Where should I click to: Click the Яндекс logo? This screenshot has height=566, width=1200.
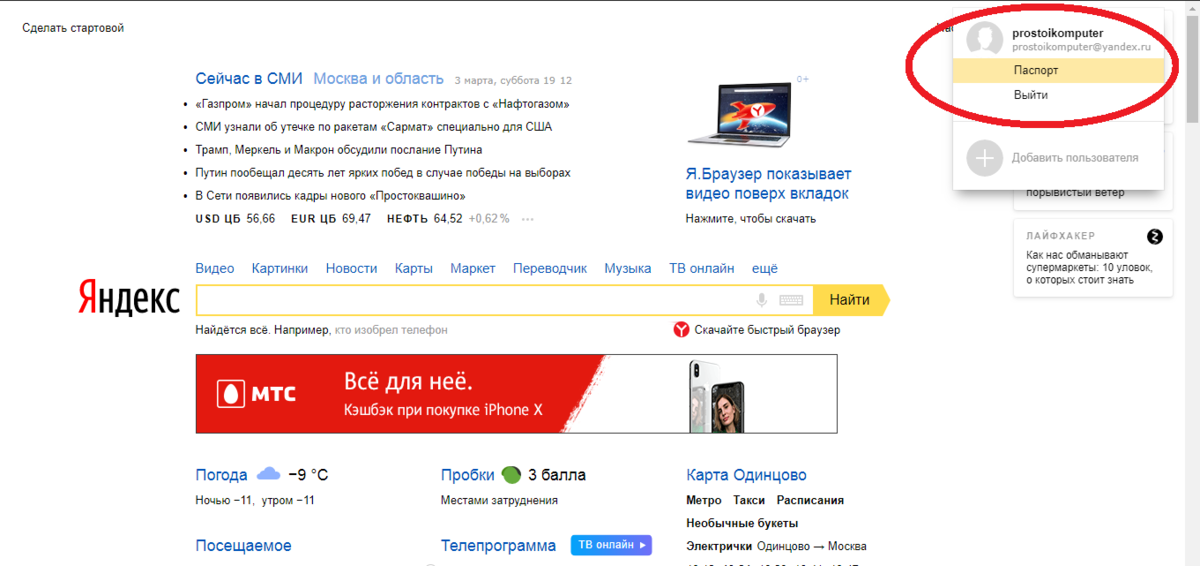click(x=129, y=299)
